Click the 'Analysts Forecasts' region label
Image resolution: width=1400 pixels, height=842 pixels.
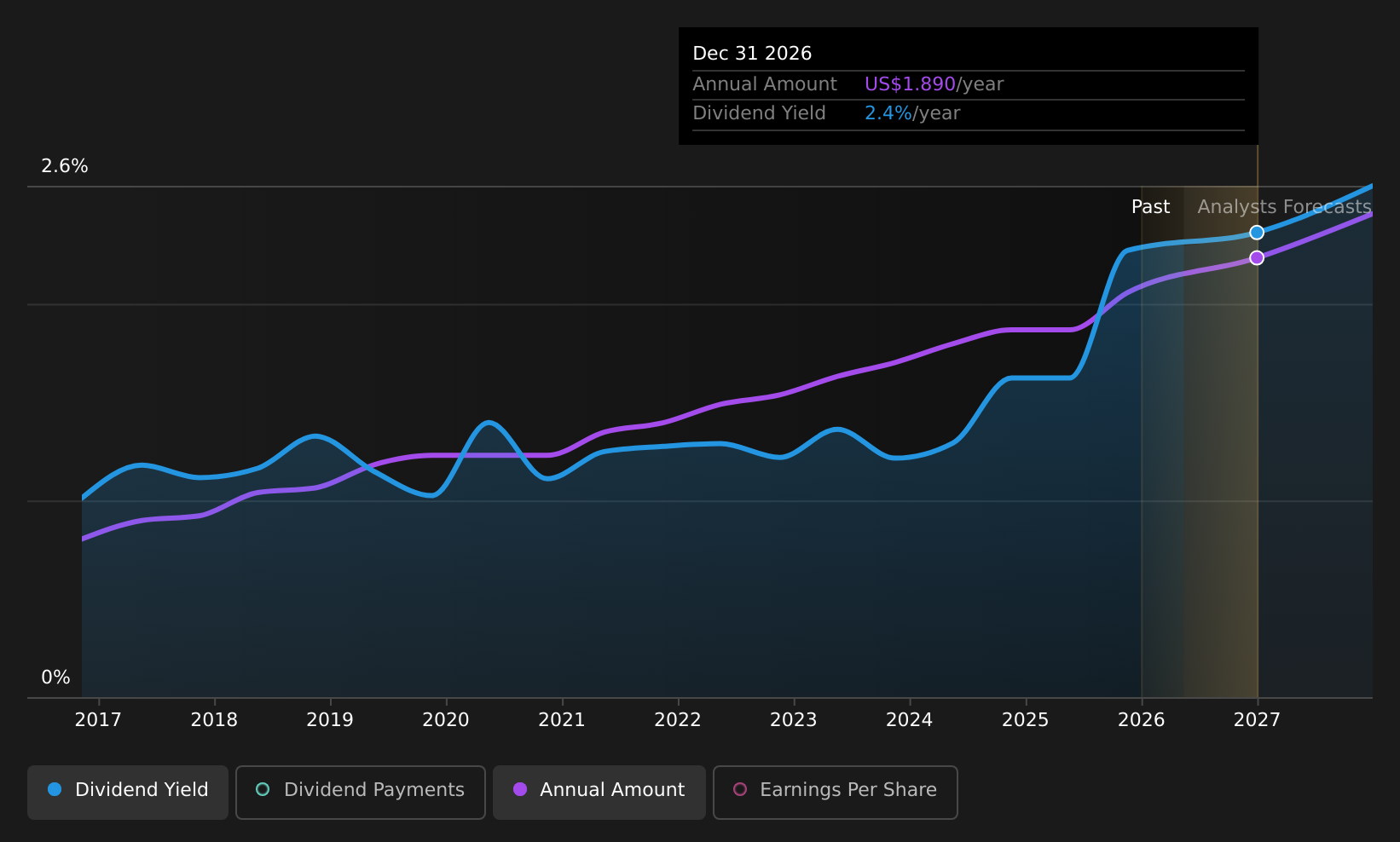coord(1284,207)
